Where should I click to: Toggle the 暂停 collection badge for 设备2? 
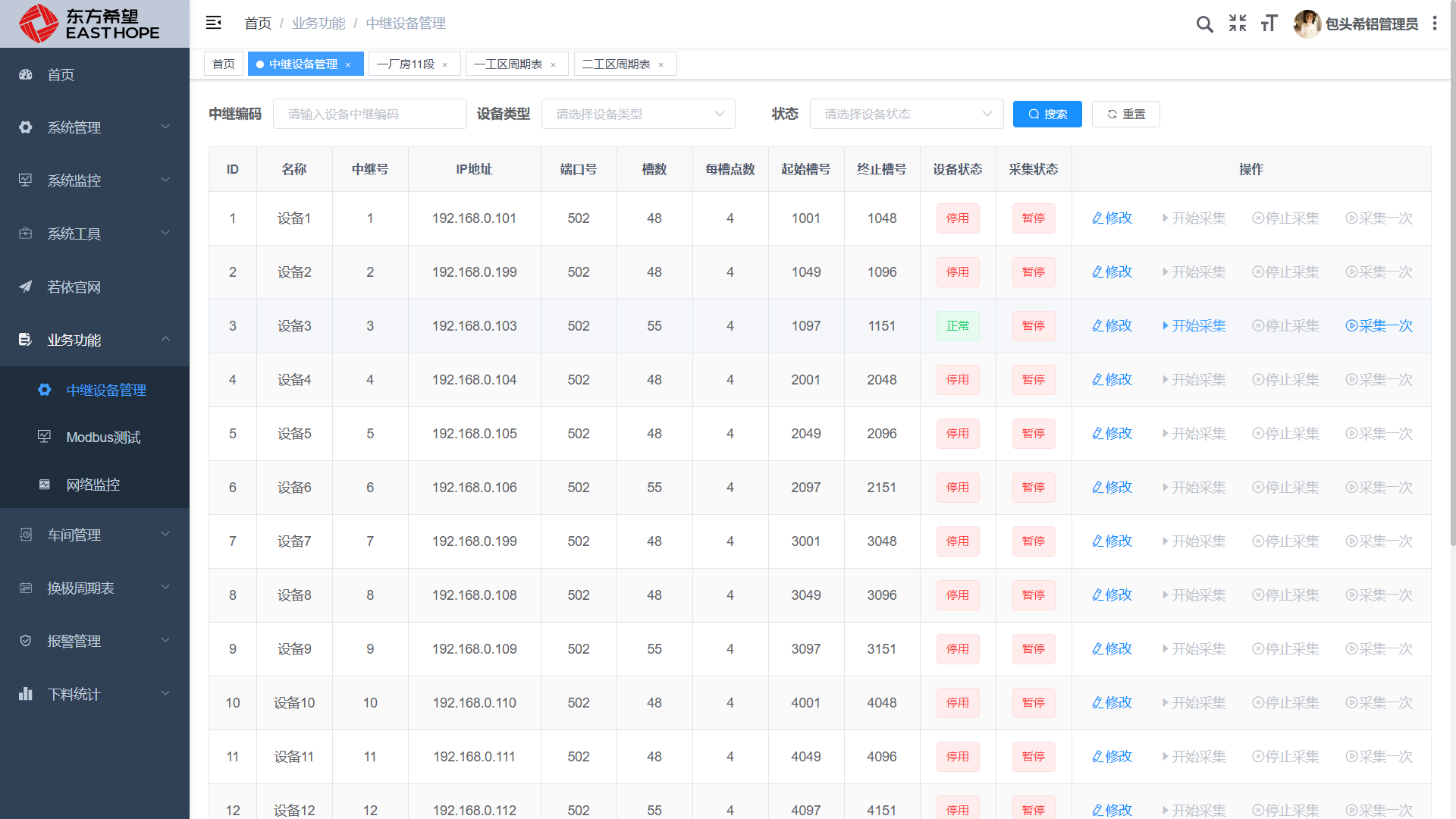tap(1033, 272)
